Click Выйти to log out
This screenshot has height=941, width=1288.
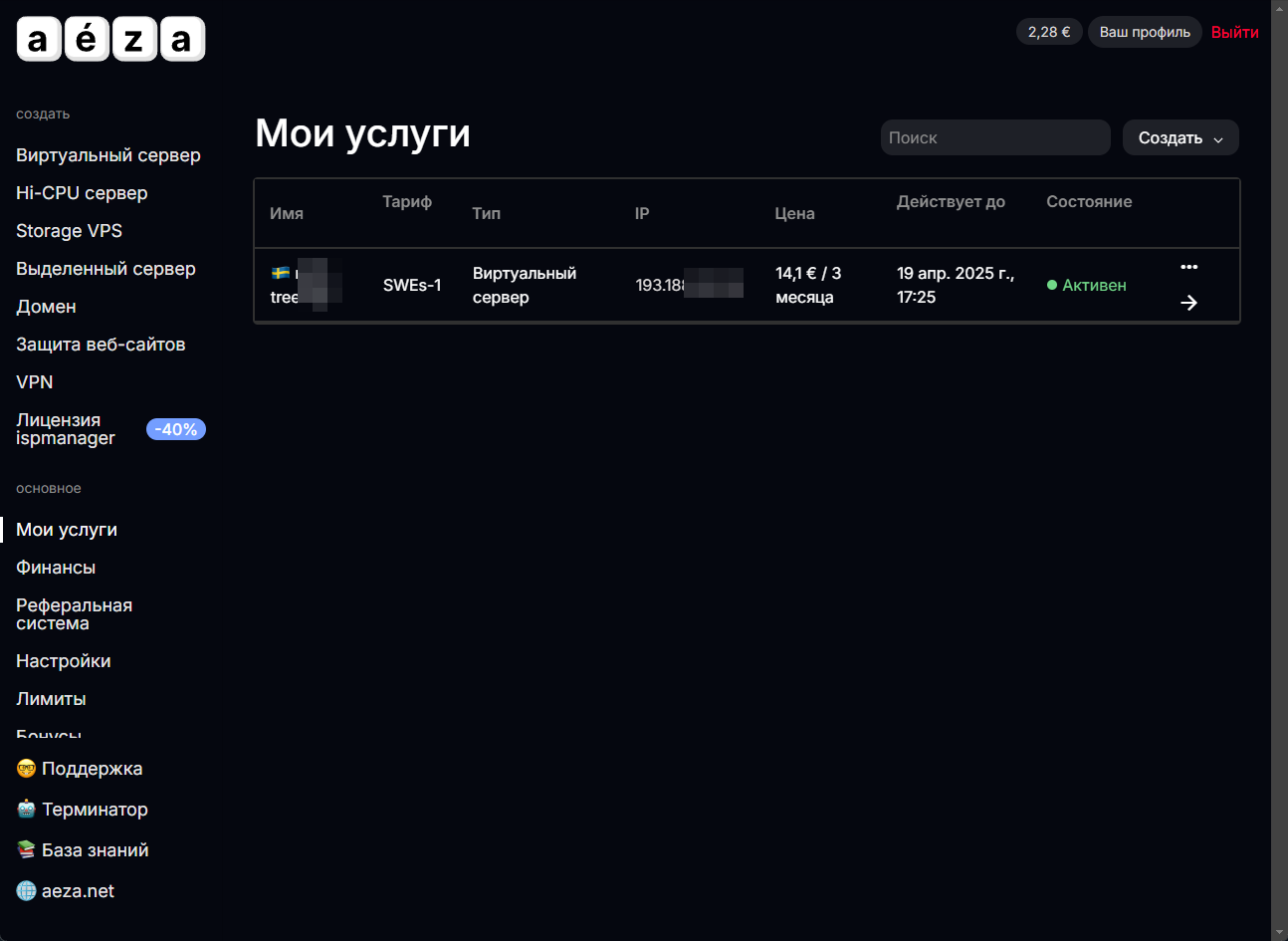click(x=1234, y=32)
